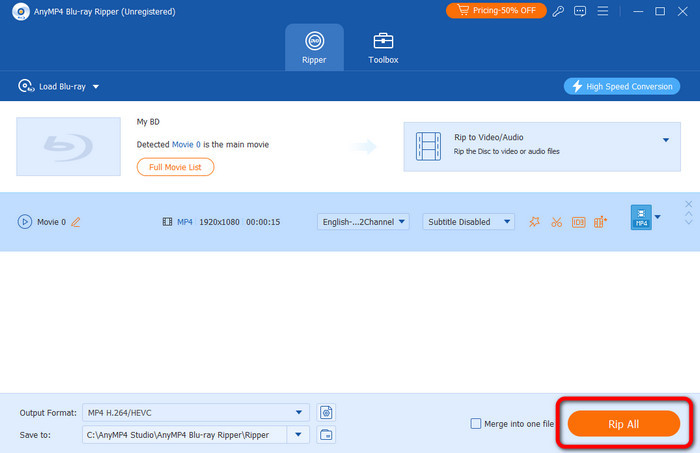The image size is (700, 453).
Task: Open the Rip to Video/Audio dropdown
Action: [x=542, y=147]
